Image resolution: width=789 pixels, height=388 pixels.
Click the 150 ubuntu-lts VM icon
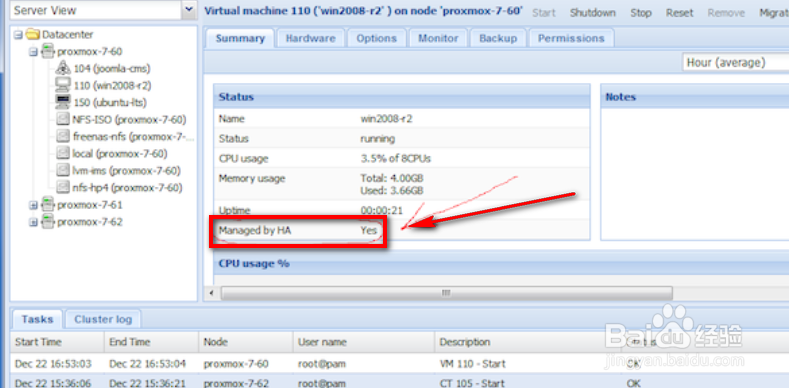tap(63, 102)
